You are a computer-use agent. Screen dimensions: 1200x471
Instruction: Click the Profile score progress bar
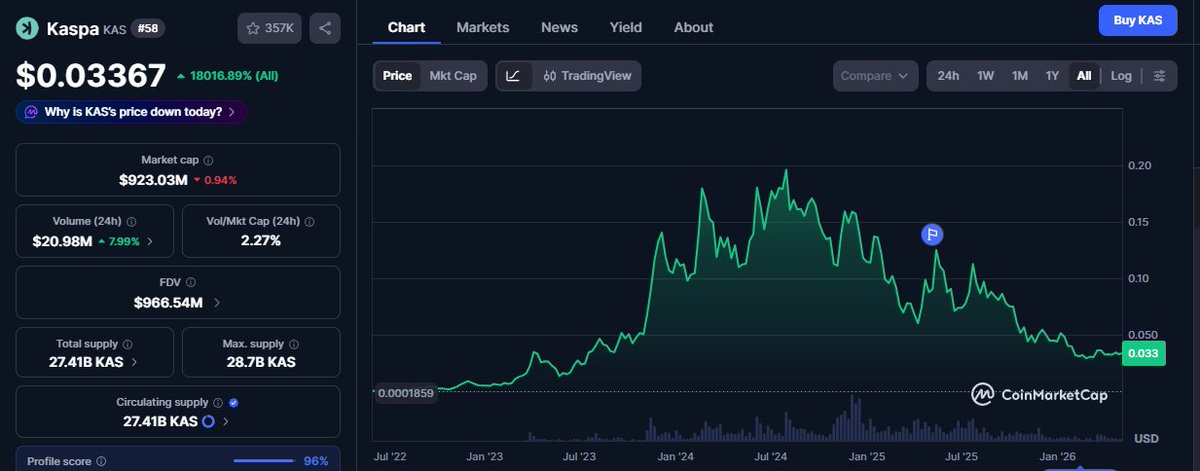pos(264,461)
